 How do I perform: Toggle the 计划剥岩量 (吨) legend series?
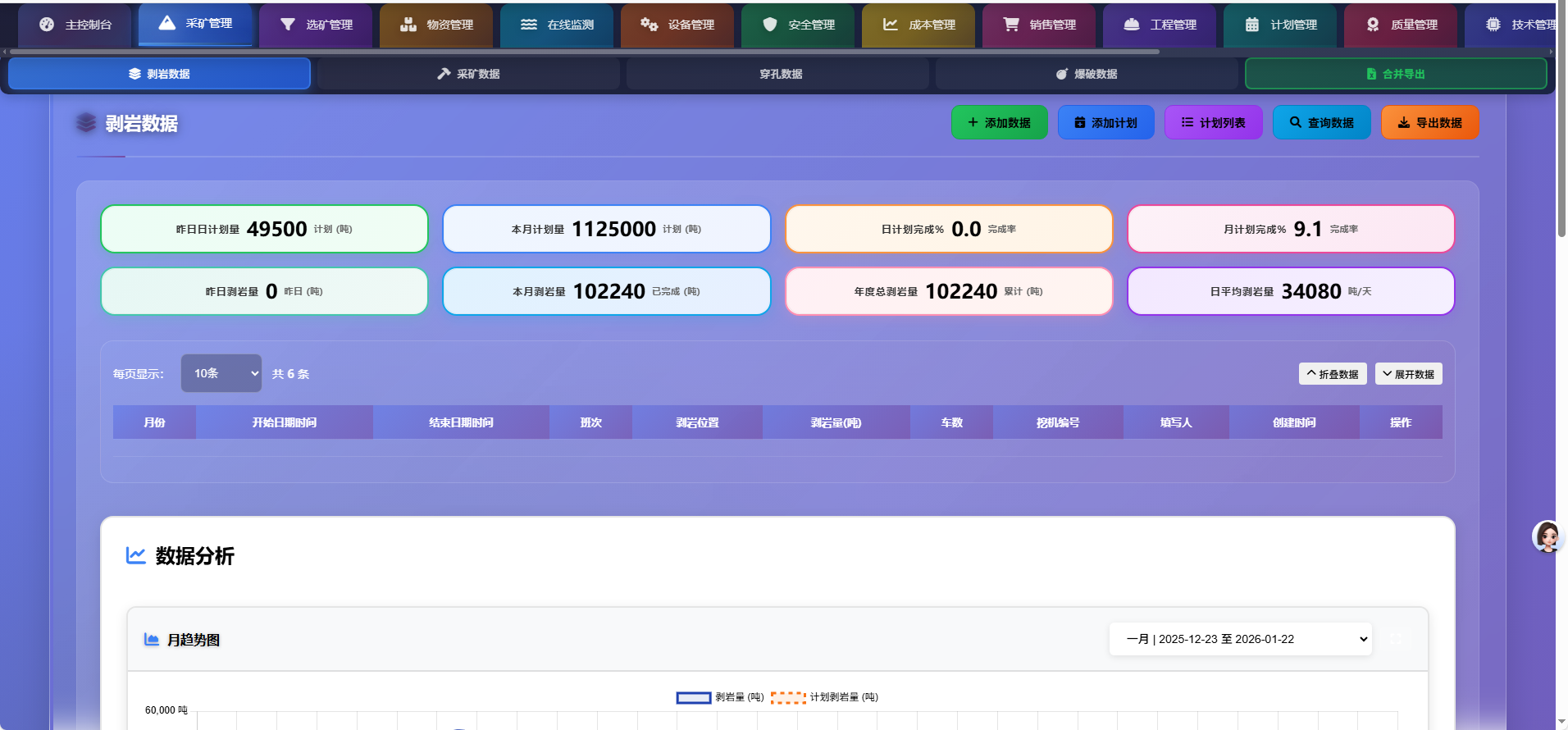[x=824, y=697]
